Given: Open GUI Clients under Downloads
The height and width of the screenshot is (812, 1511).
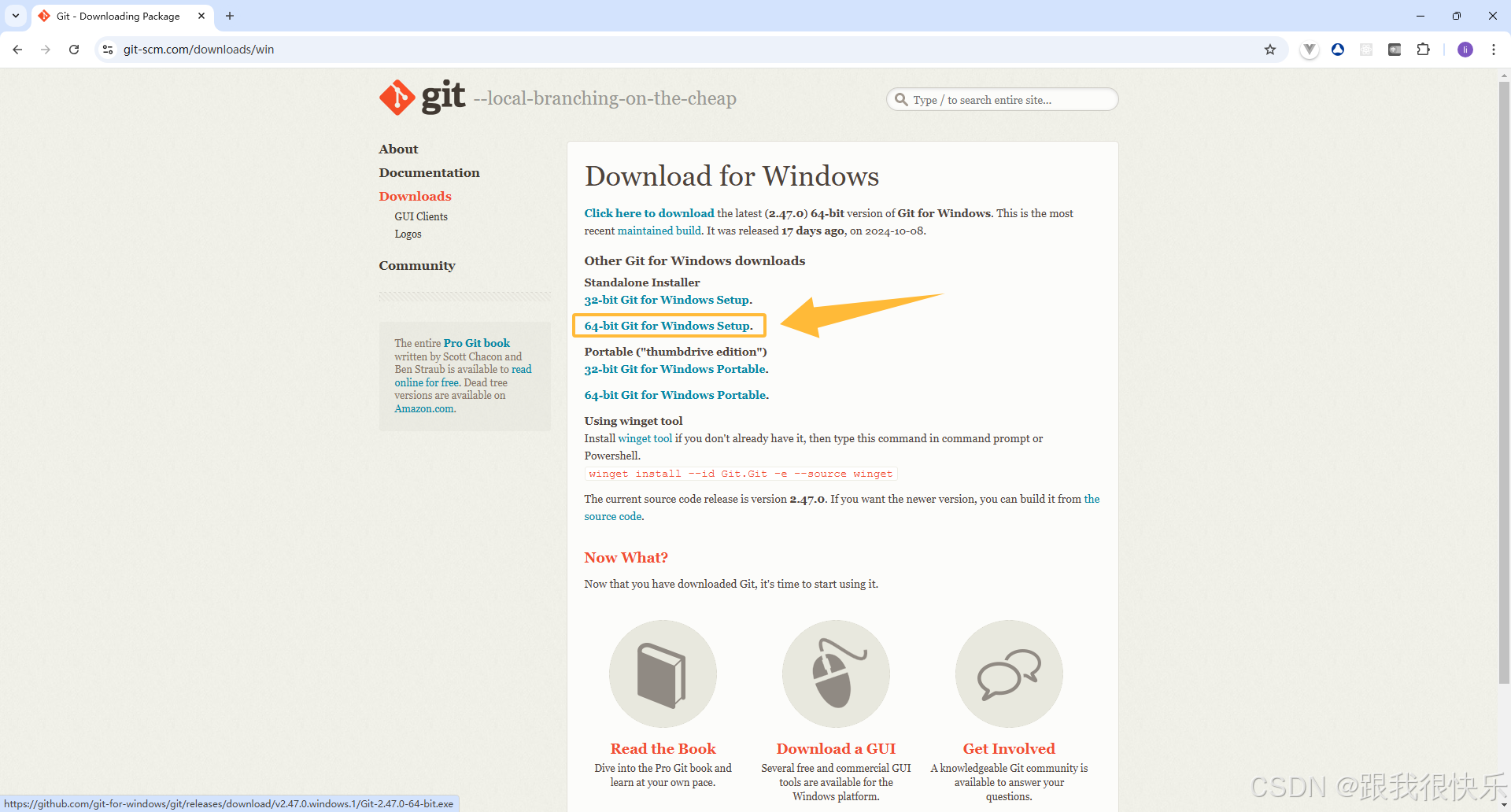Looking at the screenshot, I should pyautogui.click(x=421, y=216).
